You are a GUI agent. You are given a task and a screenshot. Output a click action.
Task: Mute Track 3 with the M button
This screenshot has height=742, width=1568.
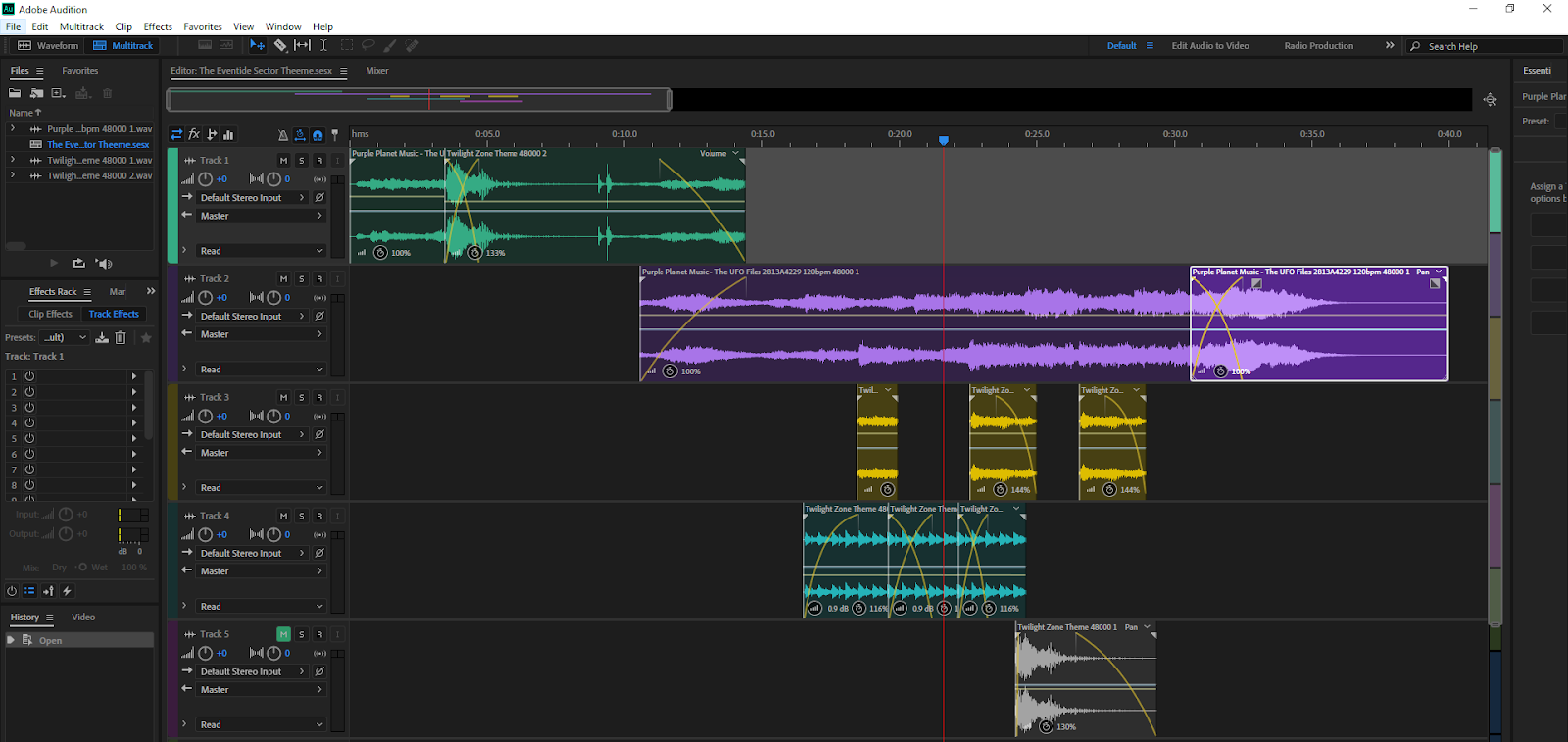click(x=283, y=398)
